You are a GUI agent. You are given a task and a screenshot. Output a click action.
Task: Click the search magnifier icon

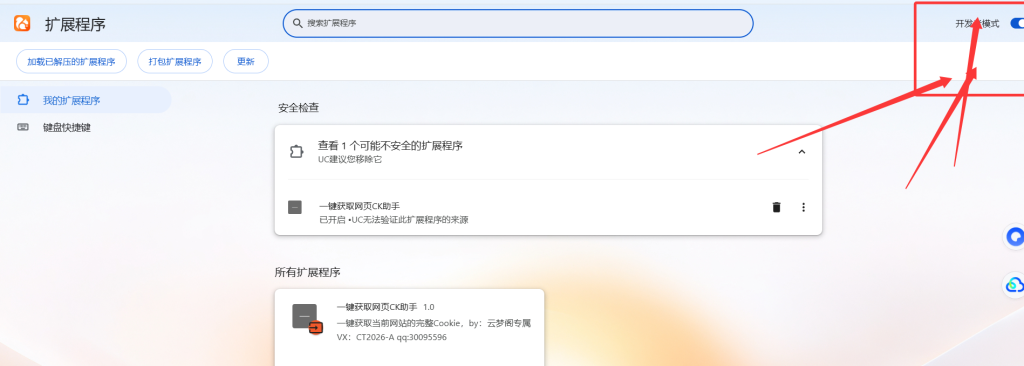[x=297, y=23]
